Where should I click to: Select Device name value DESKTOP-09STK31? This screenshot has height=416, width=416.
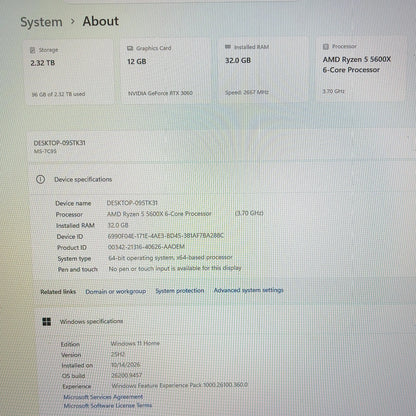click(x=132, y=203)
